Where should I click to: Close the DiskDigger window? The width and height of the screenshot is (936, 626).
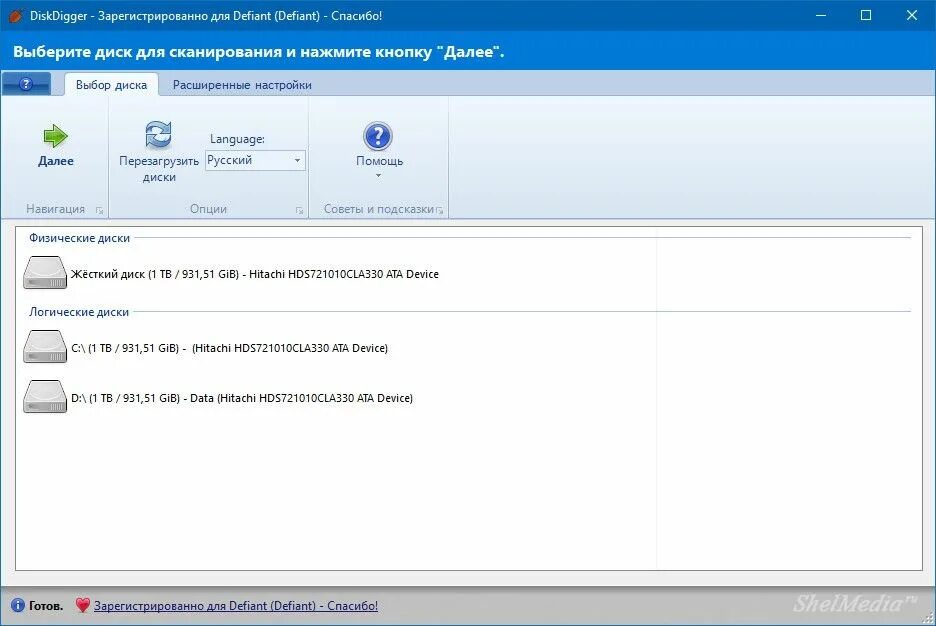pyautogui.click(x=912, y=16)
